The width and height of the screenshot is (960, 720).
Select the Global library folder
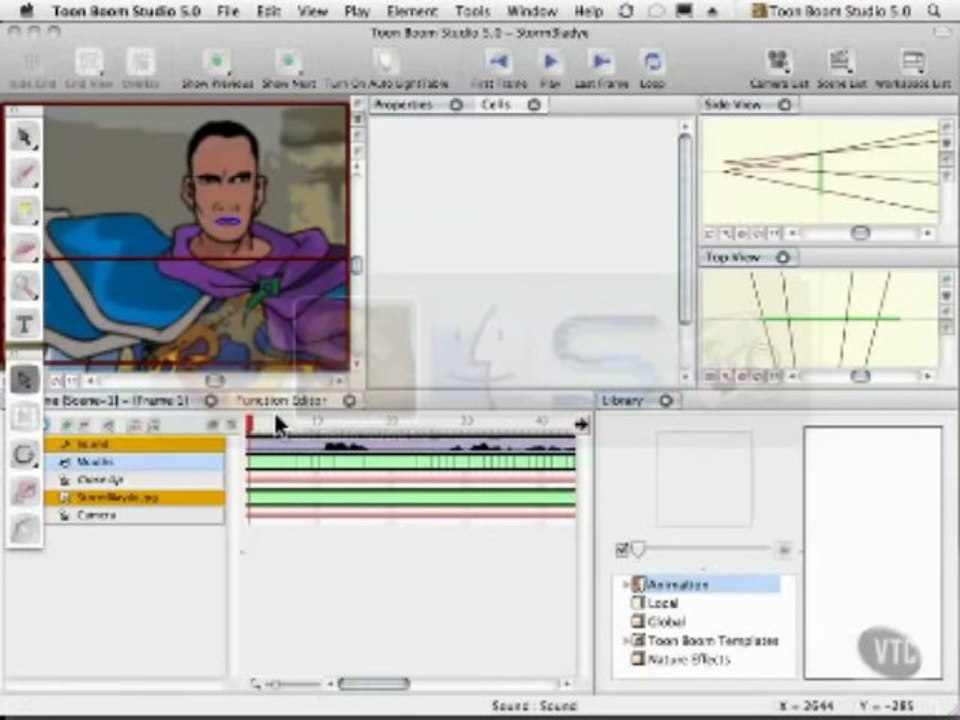[666, 621]
